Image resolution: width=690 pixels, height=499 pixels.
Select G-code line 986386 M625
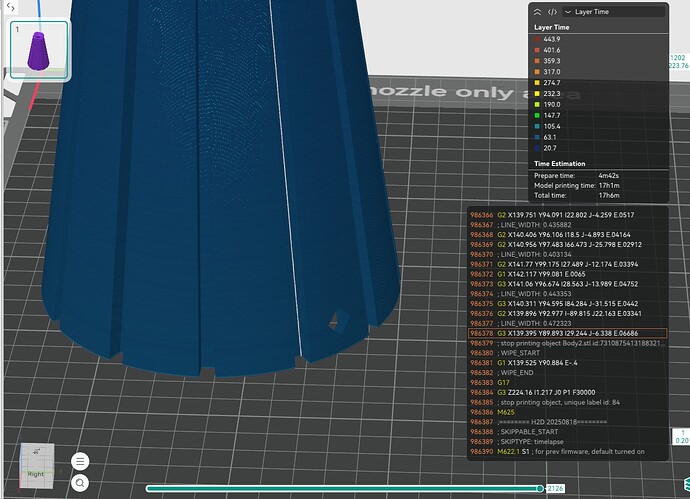click(x=568, y=412)
